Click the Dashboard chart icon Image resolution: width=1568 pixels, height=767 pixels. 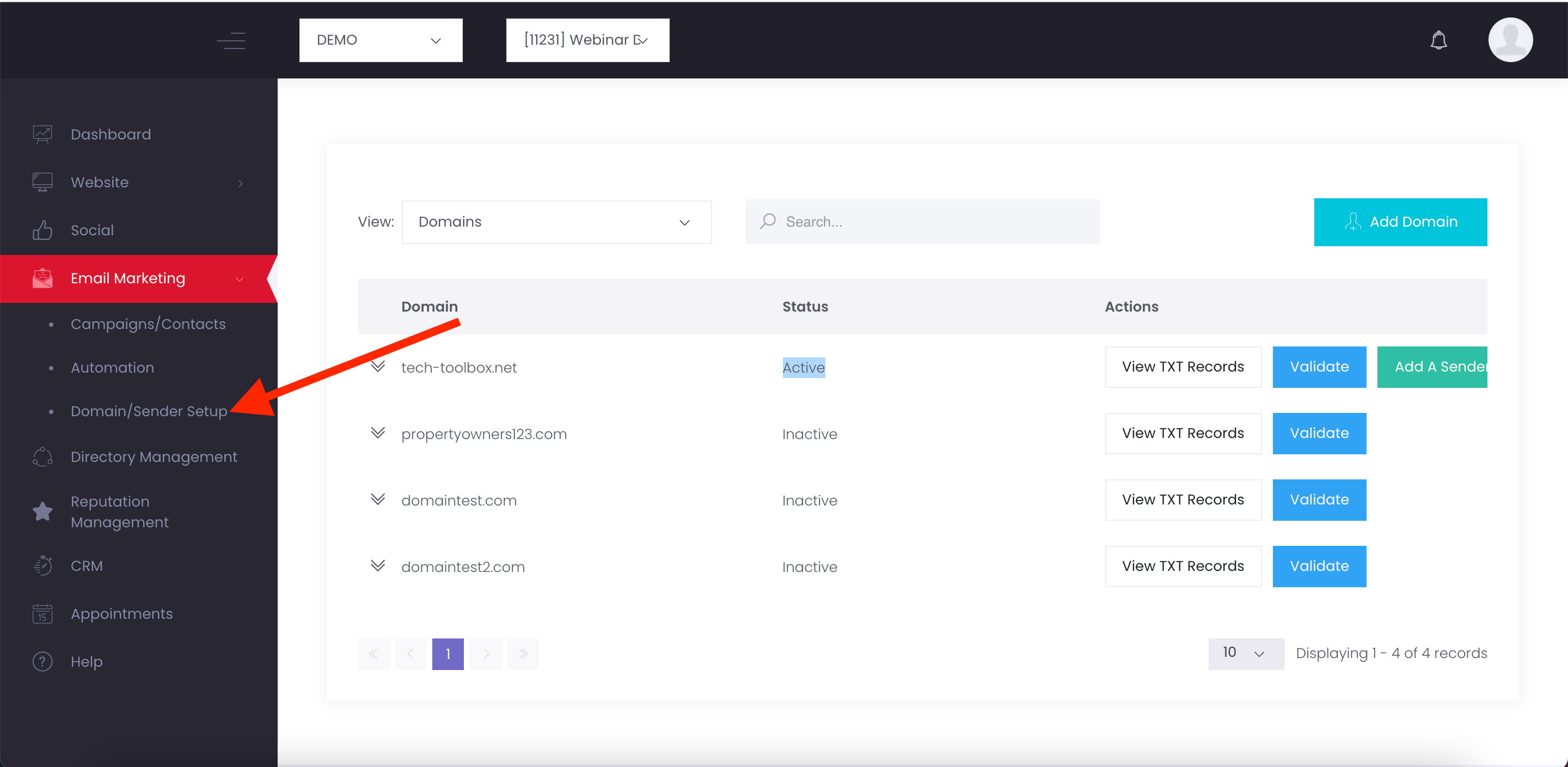(x=42, y=134)
